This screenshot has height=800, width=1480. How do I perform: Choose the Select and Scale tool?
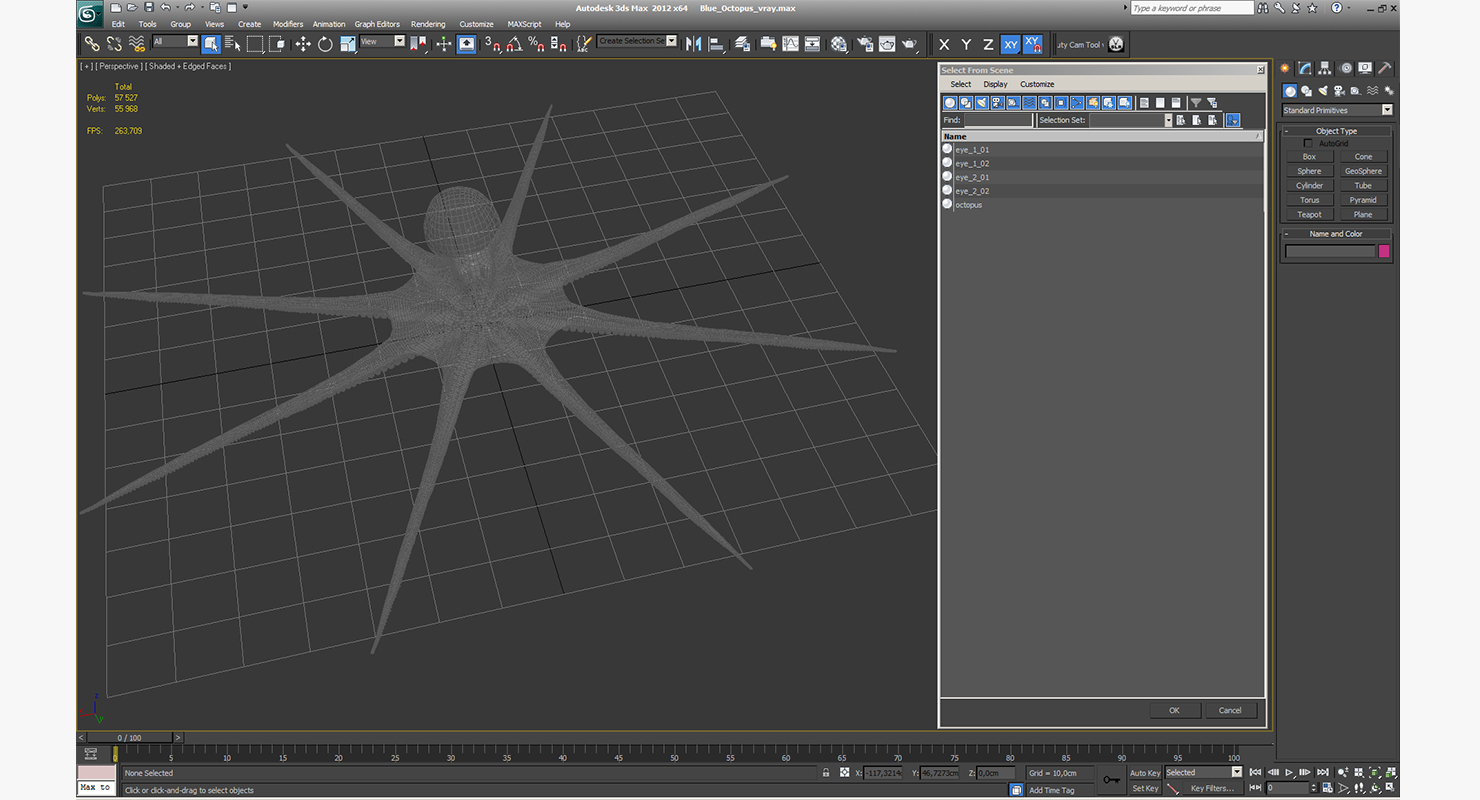point(347,44)
